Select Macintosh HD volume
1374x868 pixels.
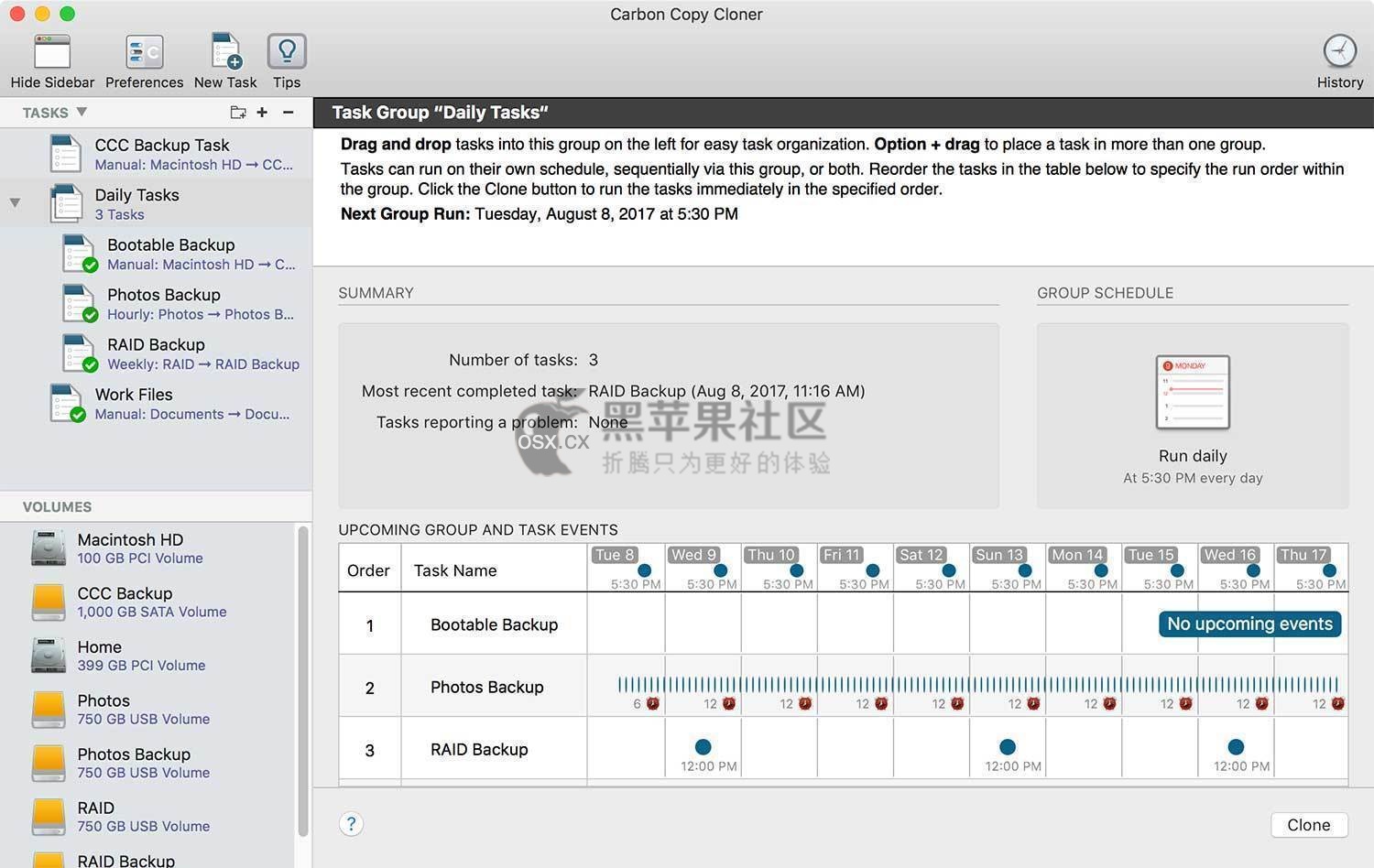(x=148, y=548)
